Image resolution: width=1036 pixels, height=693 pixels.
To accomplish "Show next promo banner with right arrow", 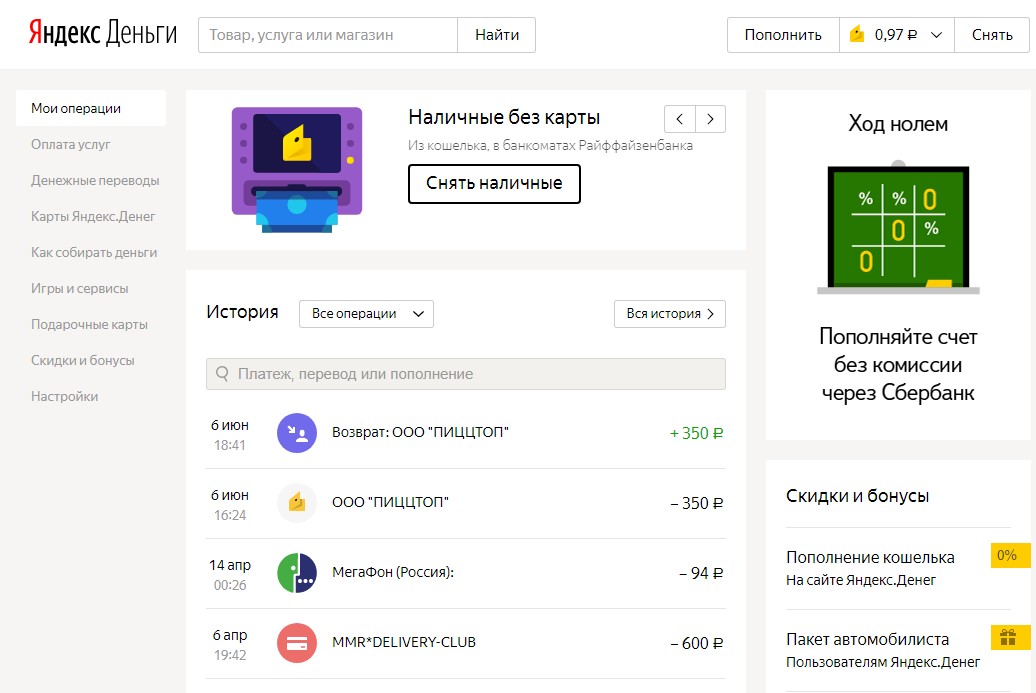I will point(711,118).
